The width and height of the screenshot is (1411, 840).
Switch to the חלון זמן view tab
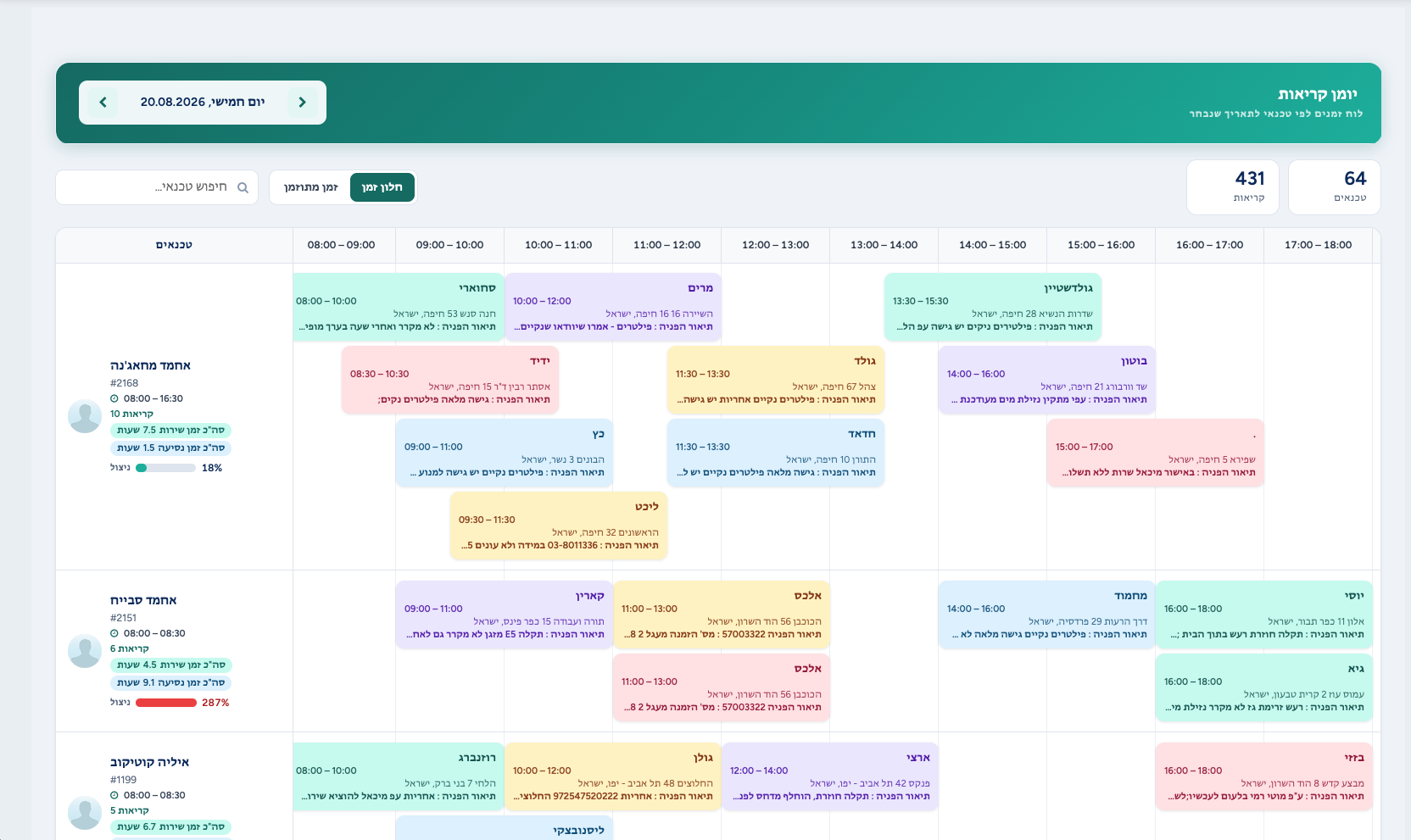[382, 187]
